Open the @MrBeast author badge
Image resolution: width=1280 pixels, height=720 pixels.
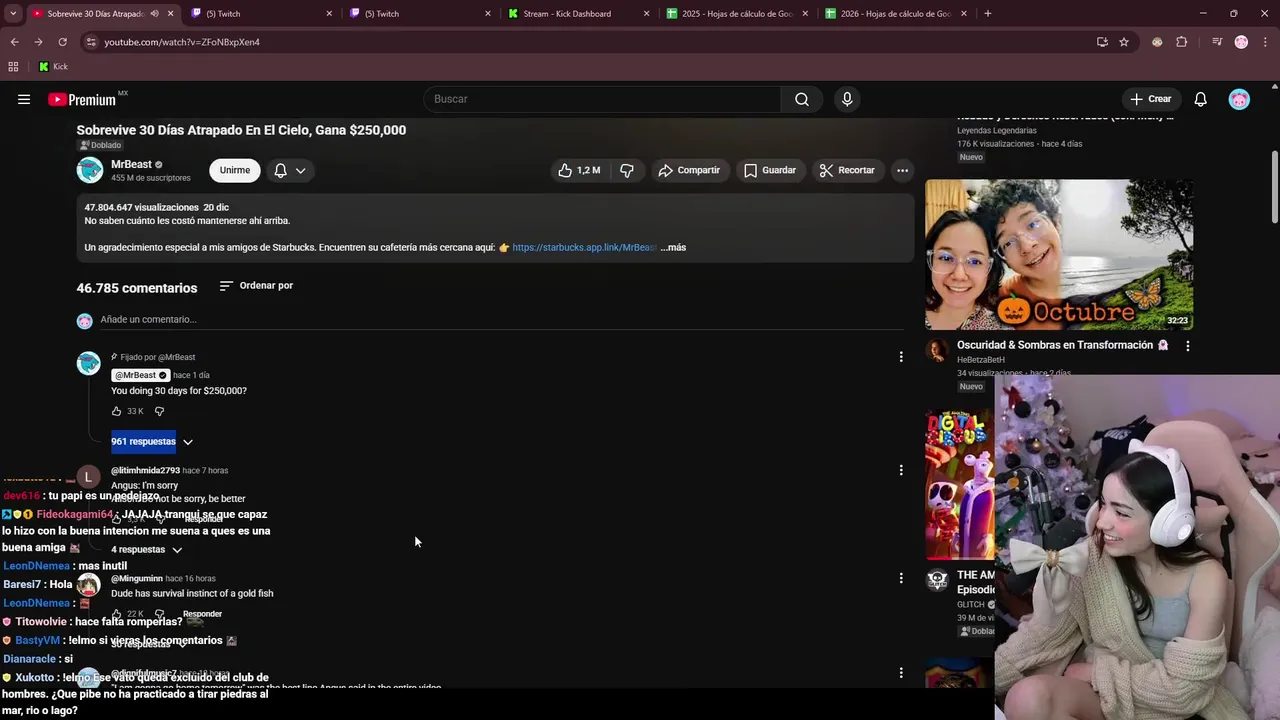click(x=140, y=375)
